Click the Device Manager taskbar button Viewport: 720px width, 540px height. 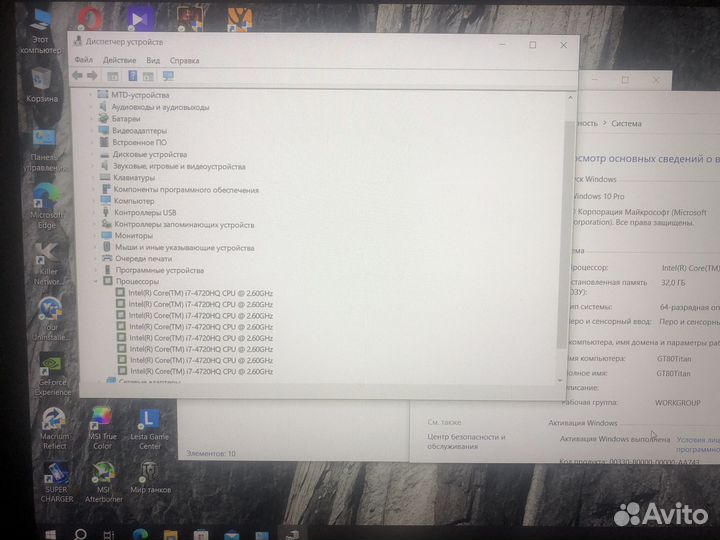pyautogui.click(x=292, y=535)
